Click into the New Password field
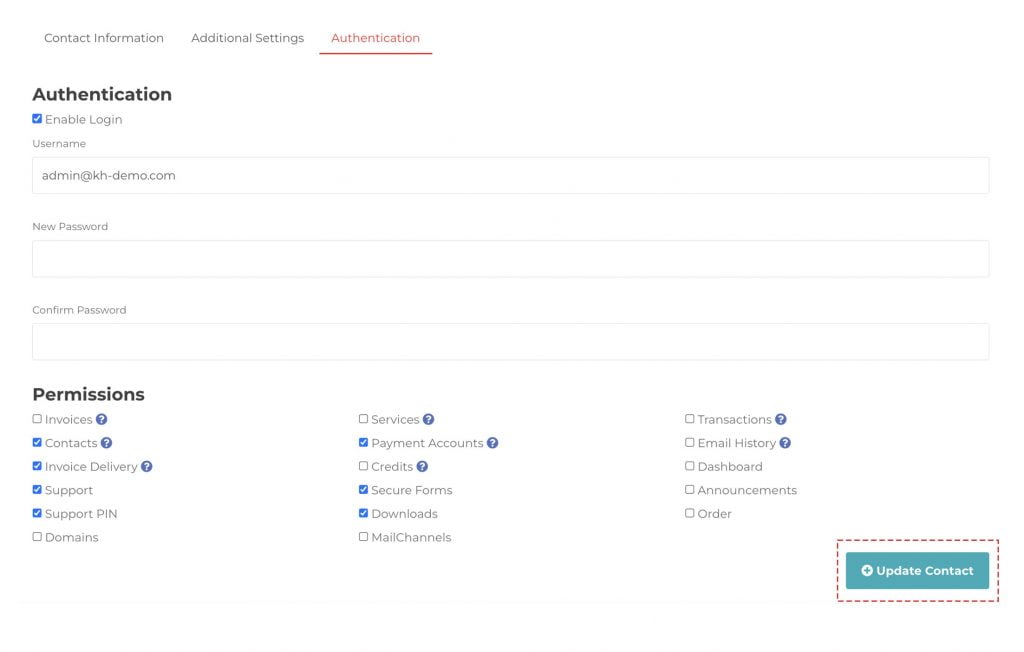This screenshot has height=652, width=1024. (511, 259)
